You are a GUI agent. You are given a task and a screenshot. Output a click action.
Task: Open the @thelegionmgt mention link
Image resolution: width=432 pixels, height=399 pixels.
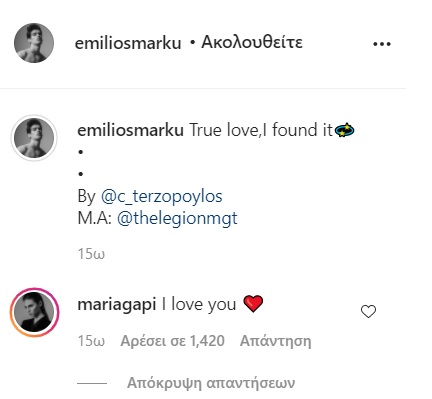point(177,218)
